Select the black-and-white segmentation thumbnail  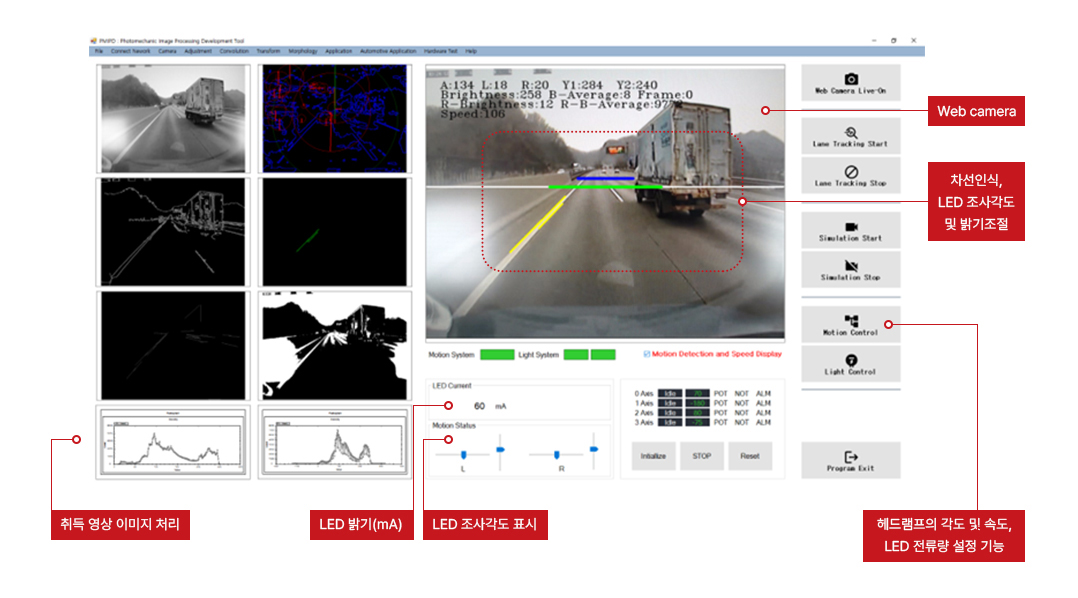(334, 345)
